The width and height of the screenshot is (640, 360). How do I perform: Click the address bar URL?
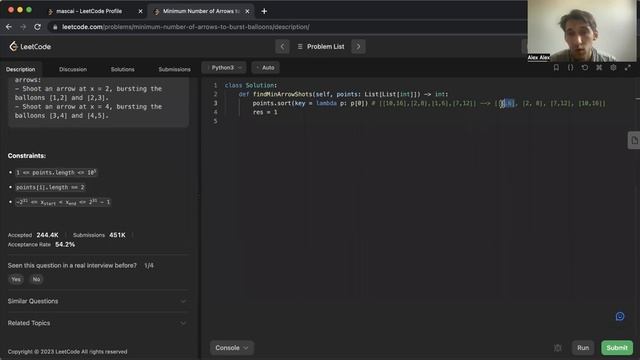[x=186, y=27]
